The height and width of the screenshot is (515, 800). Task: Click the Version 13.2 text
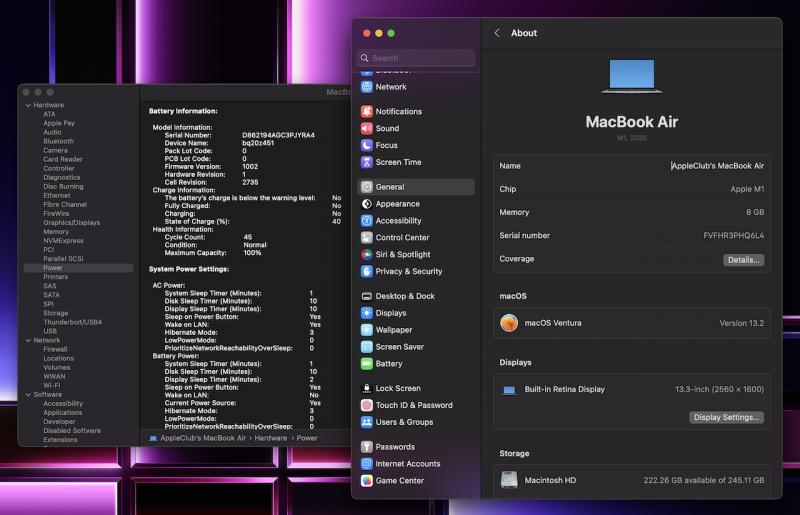click(x=741, y=323)
